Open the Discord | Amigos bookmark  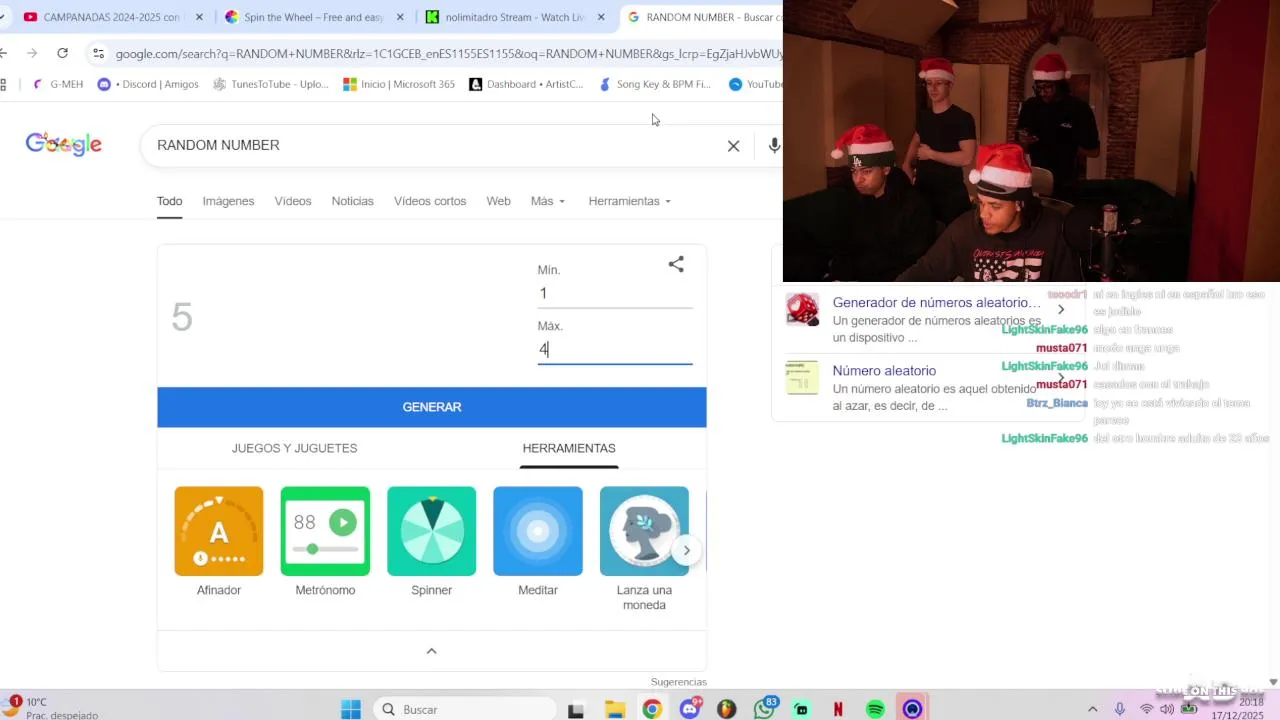click(x=148, y=84)
